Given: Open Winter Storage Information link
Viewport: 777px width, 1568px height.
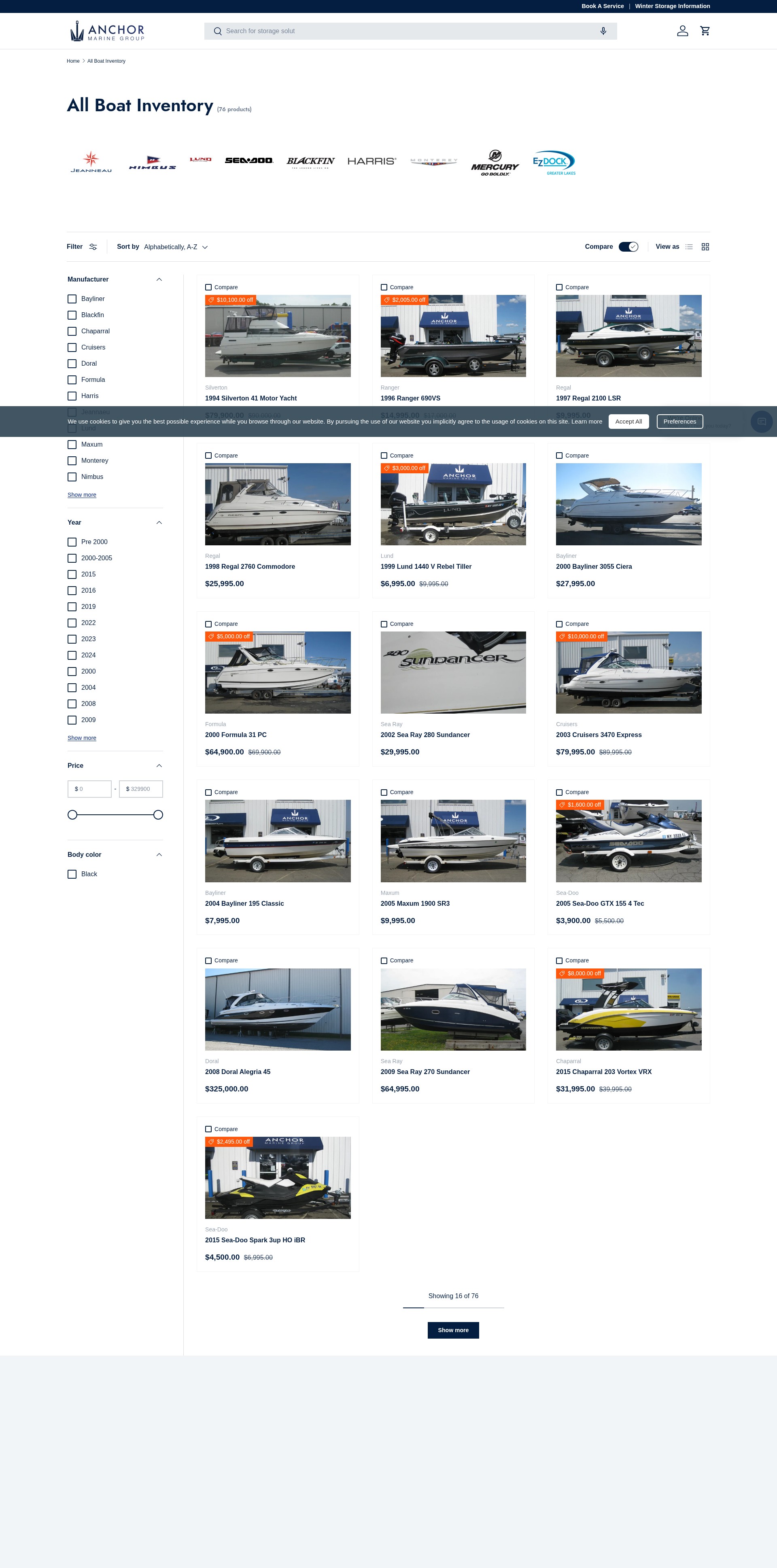Looking at the screenshot, I should click(x=672, y=6).
